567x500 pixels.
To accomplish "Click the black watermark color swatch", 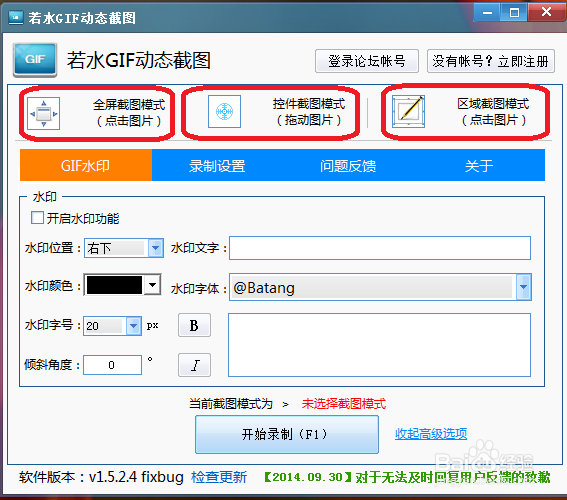I will pyautogui.click(x=114, y=285).
